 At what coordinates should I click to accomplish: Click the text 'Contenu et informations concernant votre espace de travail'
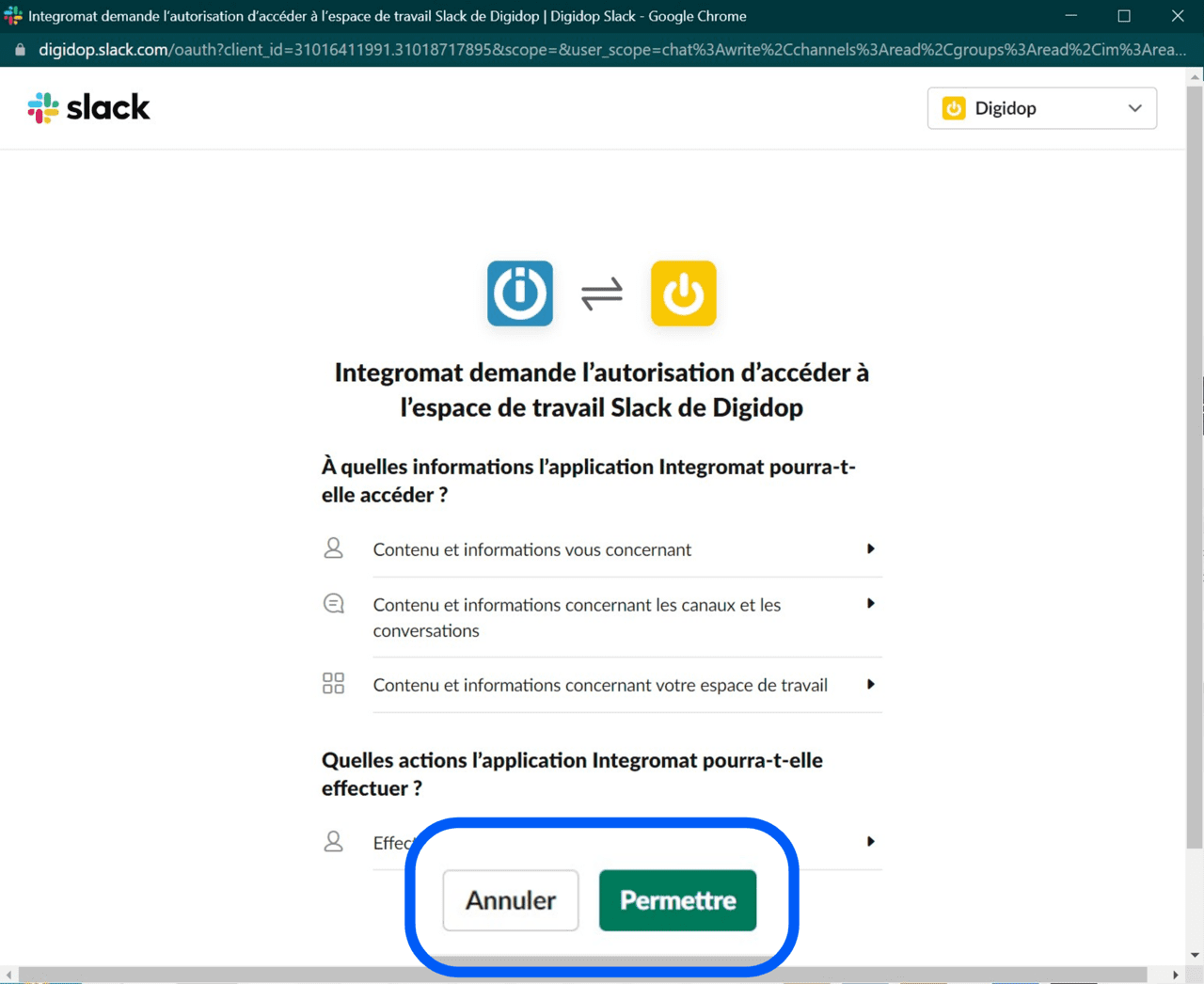(600, 685)
